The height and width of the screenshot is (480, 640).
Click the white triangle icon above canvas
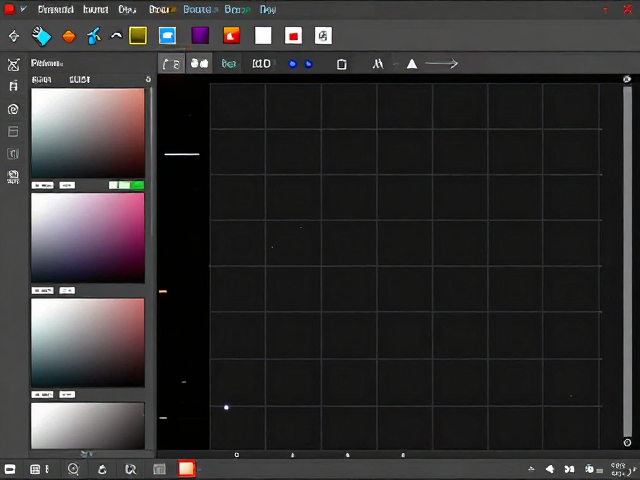click(412, 64)
